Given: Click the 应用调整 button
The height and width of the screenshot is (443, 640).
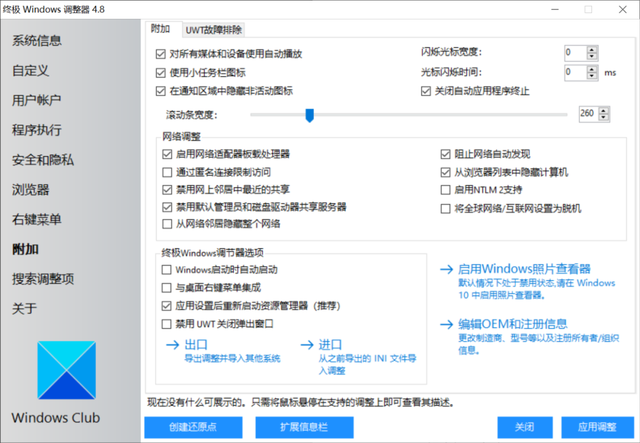Looking at the screenshot, I should [x=597, y=427].
